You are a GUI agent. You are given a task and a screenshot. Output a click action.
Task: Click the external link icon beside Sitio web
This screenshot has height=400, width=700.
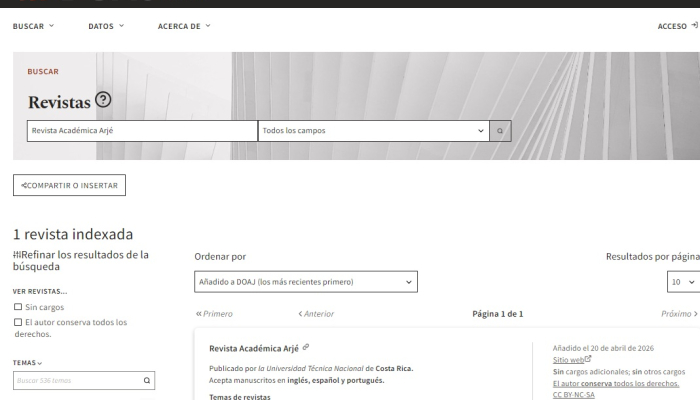click(588, 359)
